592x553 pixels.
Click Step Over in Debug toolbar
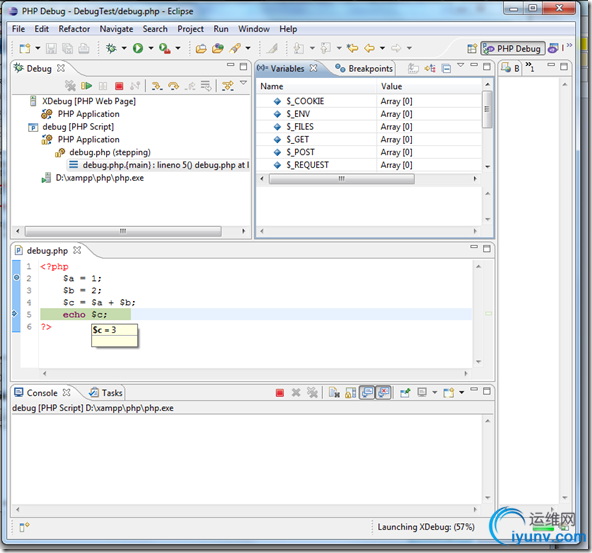173,86
